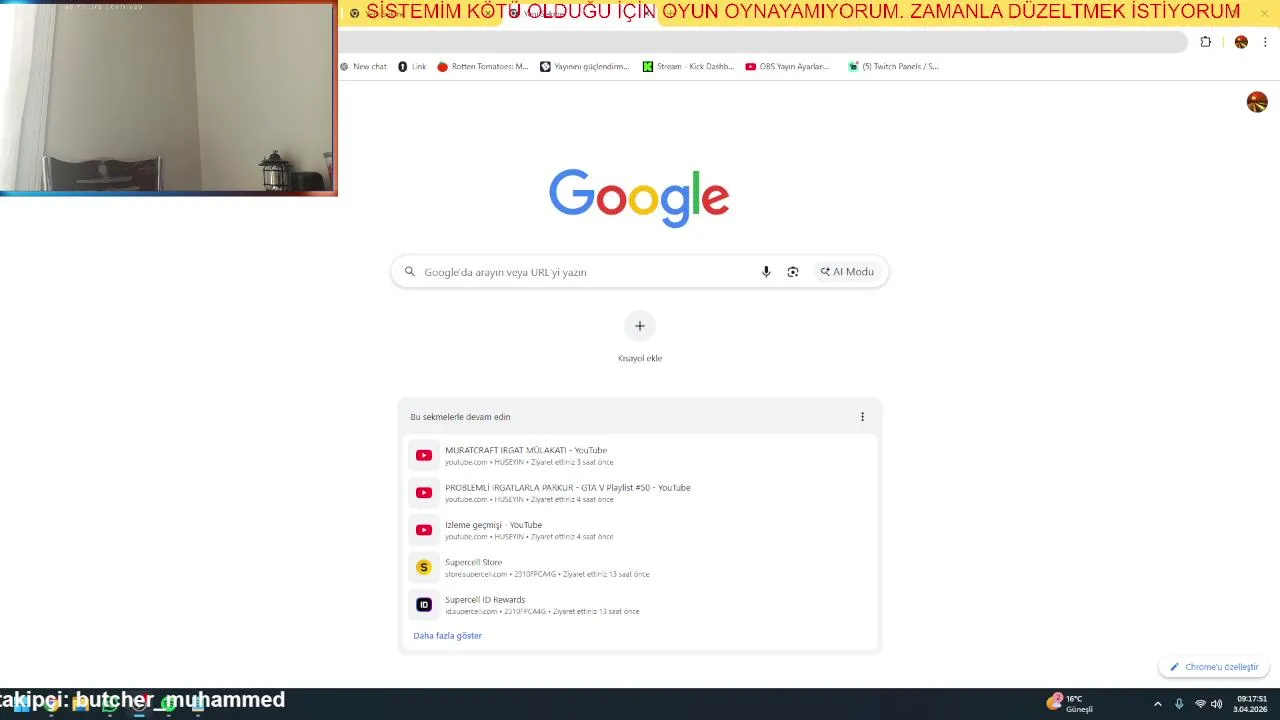Open the Twitch Panels bookmark

[893, 66]
